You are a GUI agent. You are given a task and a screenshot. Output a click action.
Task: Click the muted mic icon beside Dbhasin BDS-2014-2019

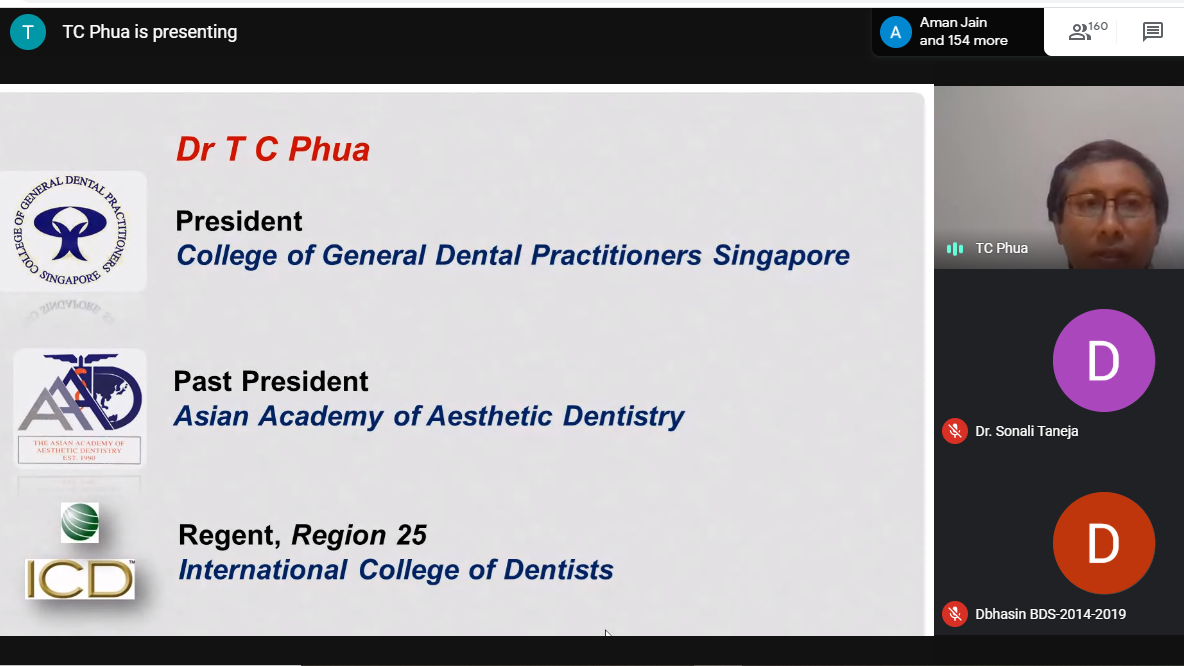[x=955, y=614]
